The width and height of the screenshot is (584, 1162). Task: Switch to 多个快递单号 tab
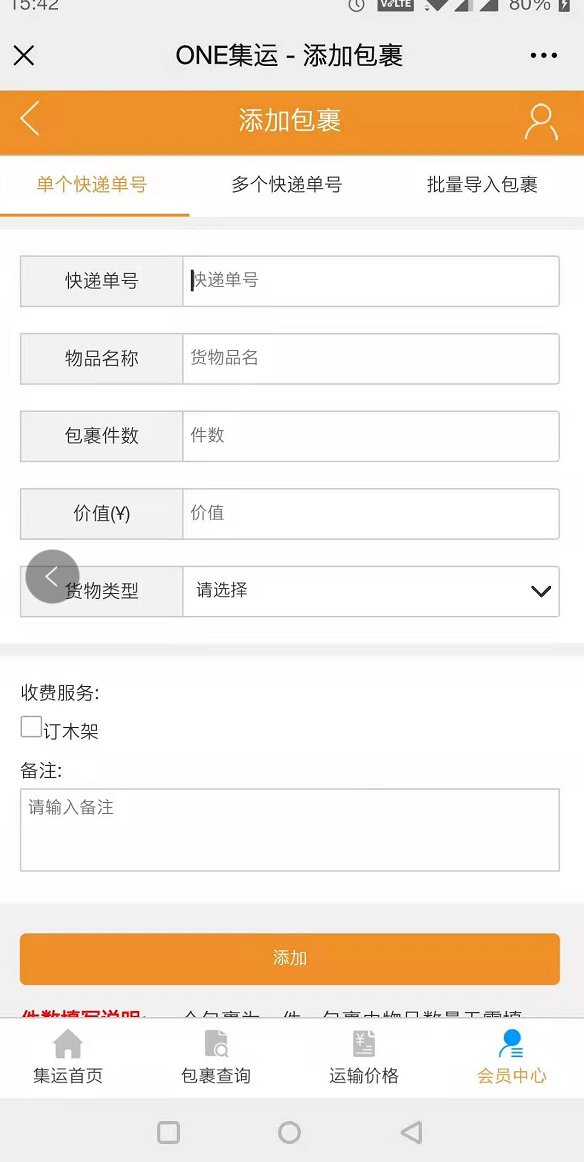[287, 185]
